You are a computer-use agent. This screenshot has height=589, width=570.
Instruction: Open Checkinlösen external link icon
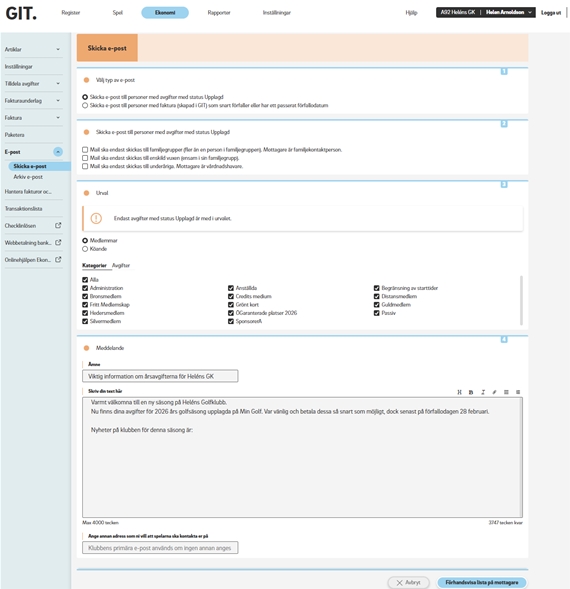pyautogui.click(x=58, y=225)
